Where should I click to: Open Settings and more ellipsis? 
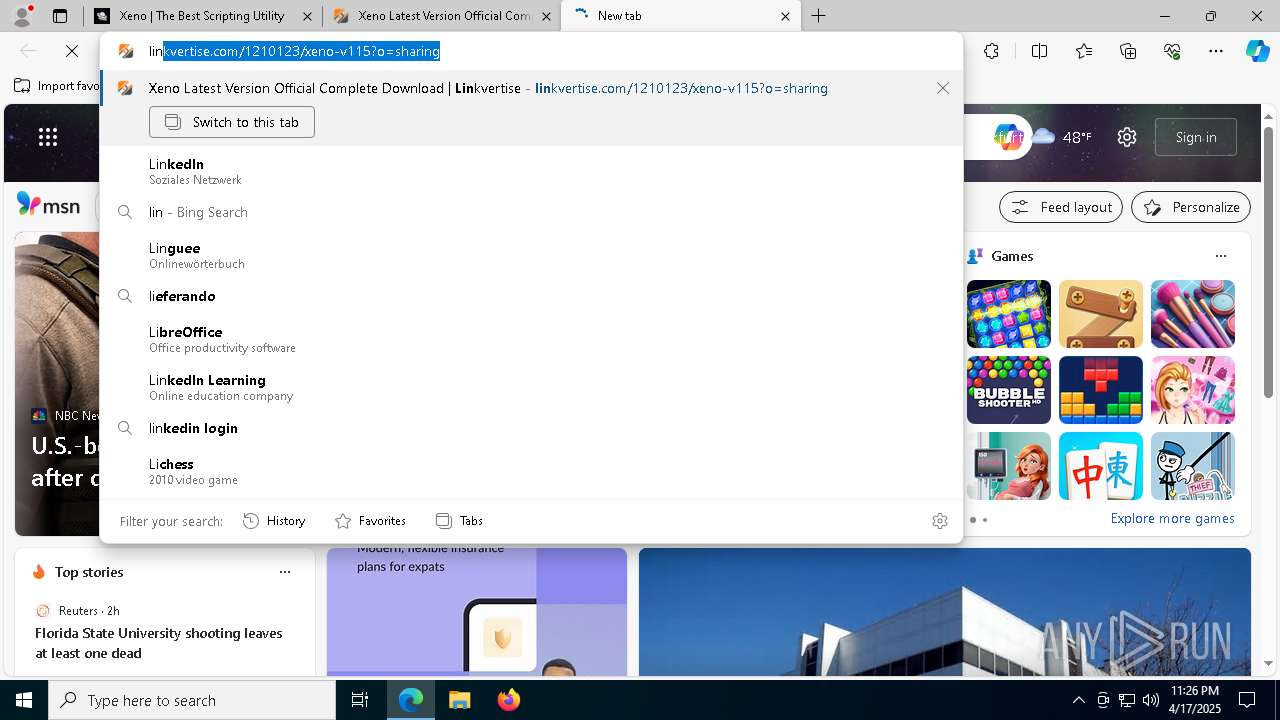[x=1216, y=51]
